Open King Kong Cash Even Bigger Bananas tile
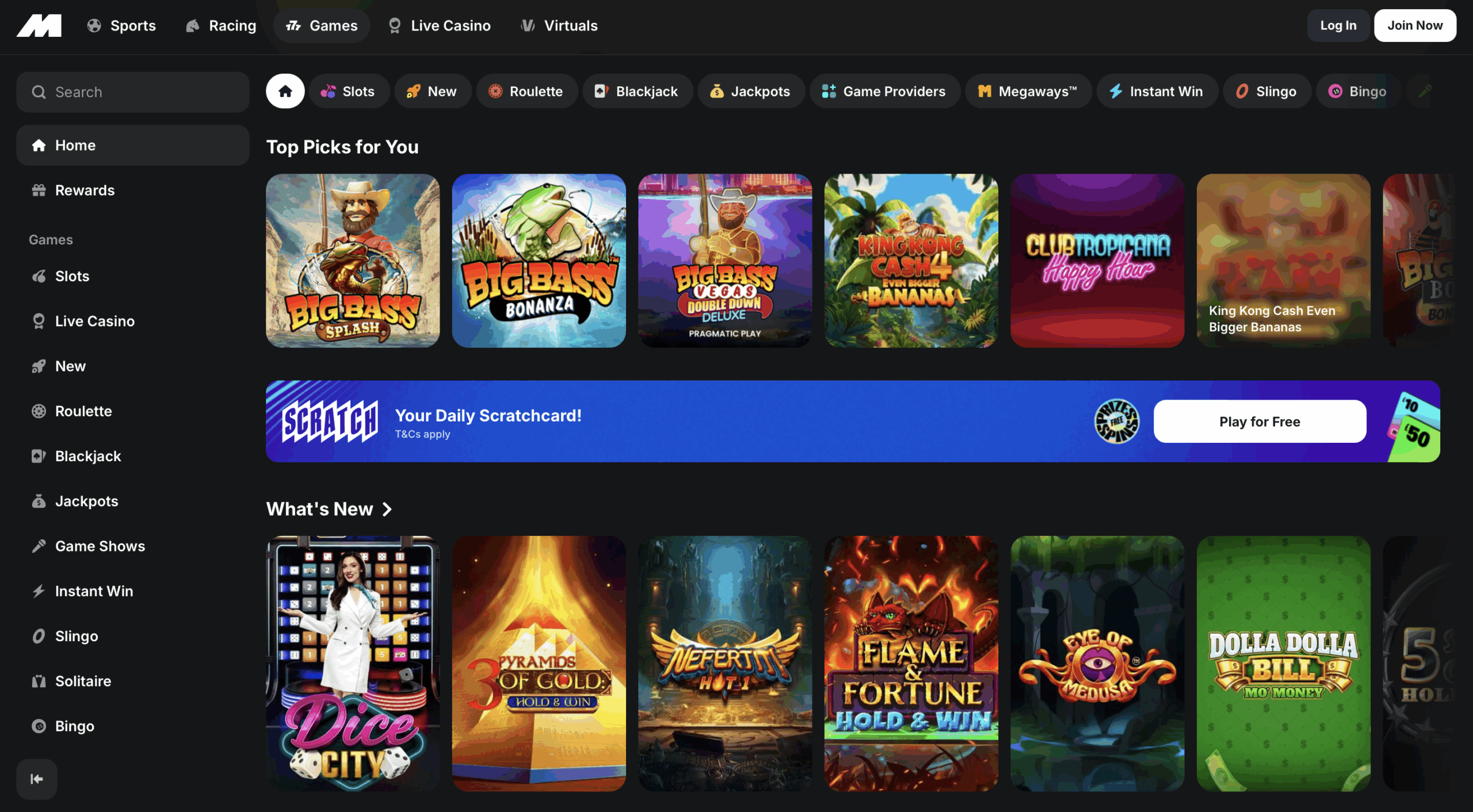Image resolution: width=1473 pixels, height=812 pixels. click(x=1284, y=261)
